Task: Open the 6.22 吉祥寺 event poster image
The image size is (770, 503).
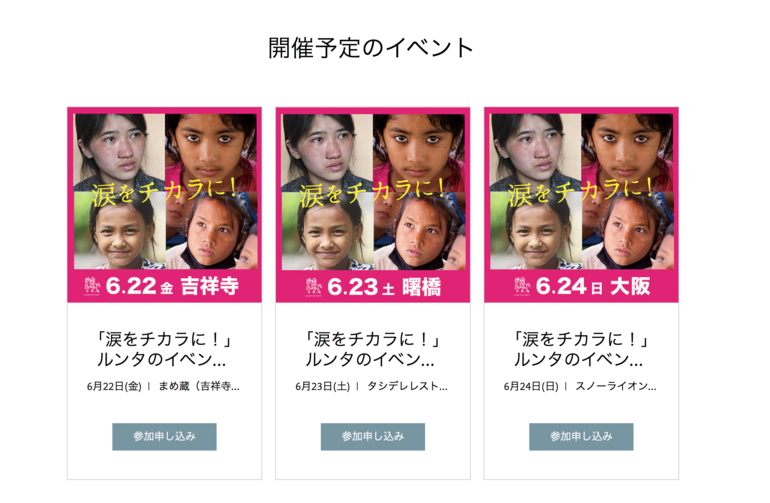Action: coord(165,205)
